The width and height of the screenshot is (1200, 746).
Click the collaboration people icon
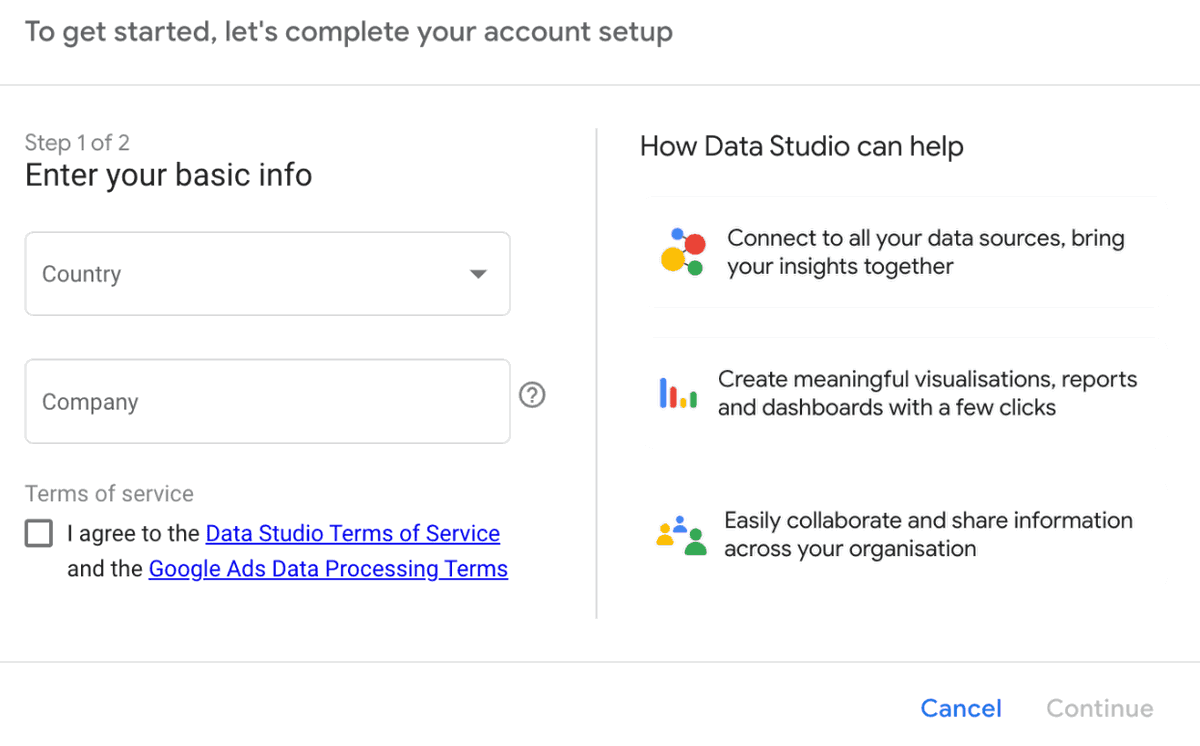pos(681,535)
